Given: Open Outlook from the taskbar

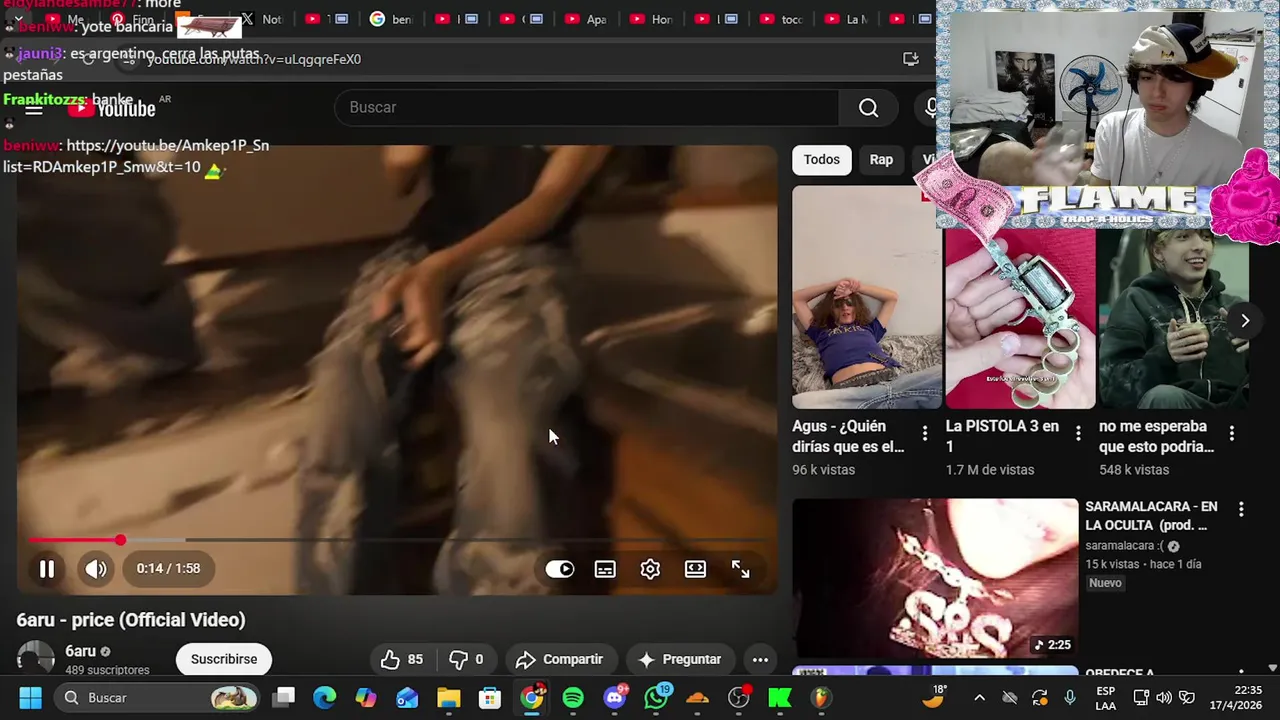Looking at the screenshot, I should pos(407,698).
